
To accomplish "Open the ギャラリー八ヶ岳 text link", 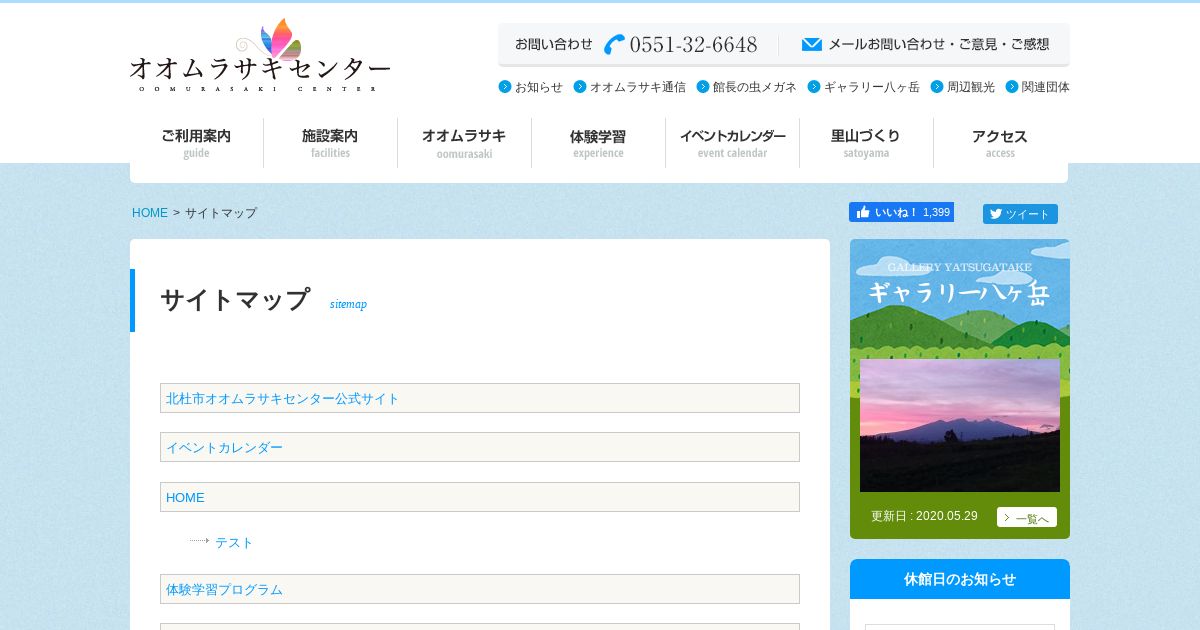I will [872, 87].
